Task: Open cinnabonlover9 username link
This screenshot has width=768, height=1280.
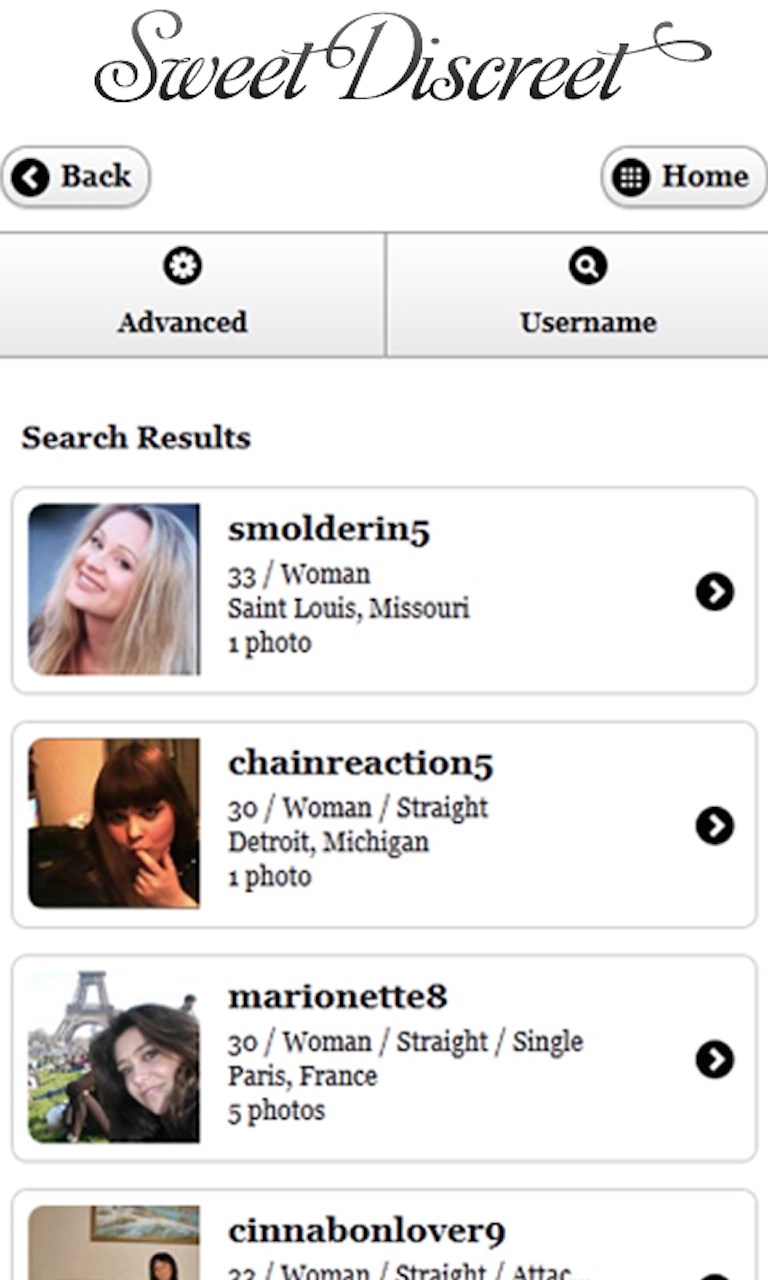Action: pos(366,1231)
